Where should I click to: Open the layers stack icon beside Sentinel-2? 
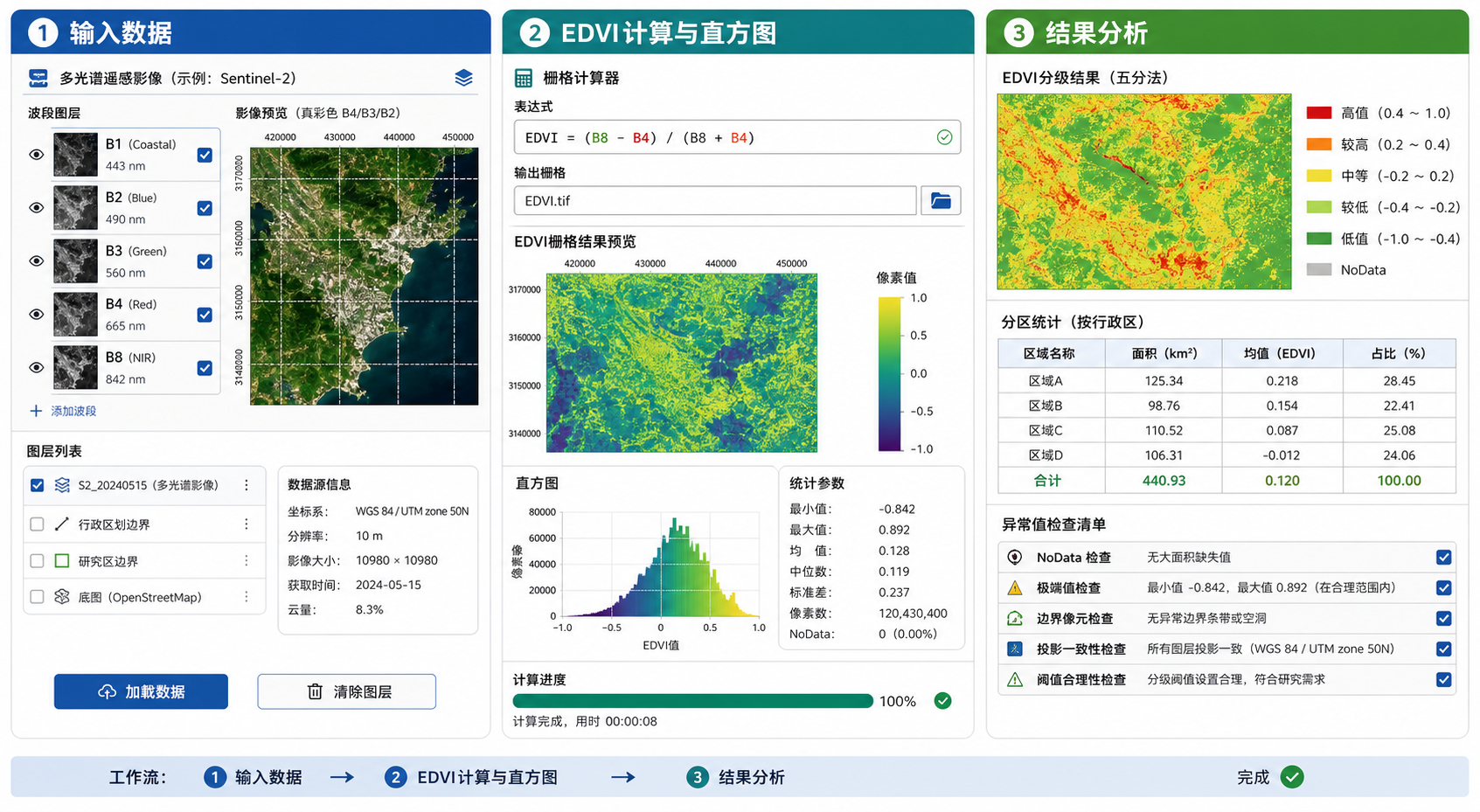464,78
